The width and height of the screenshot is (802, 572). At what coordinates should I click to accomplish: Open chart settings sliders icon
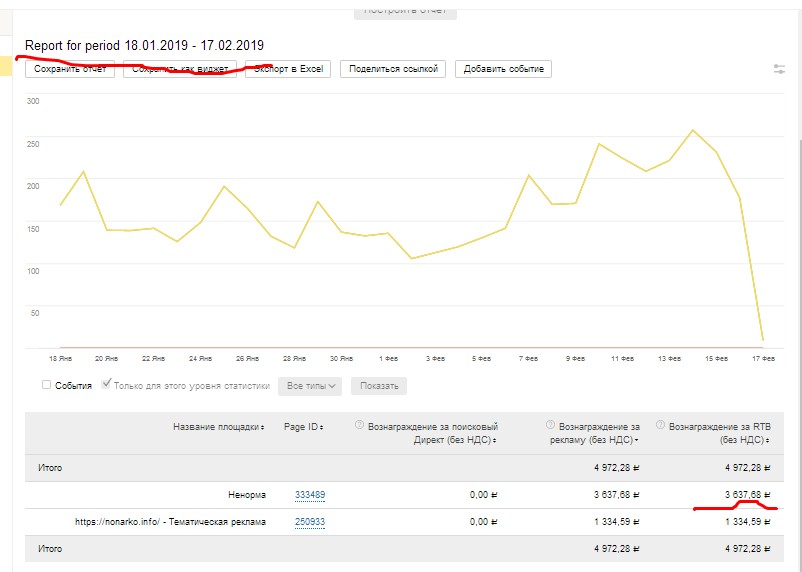pos(779,69)
